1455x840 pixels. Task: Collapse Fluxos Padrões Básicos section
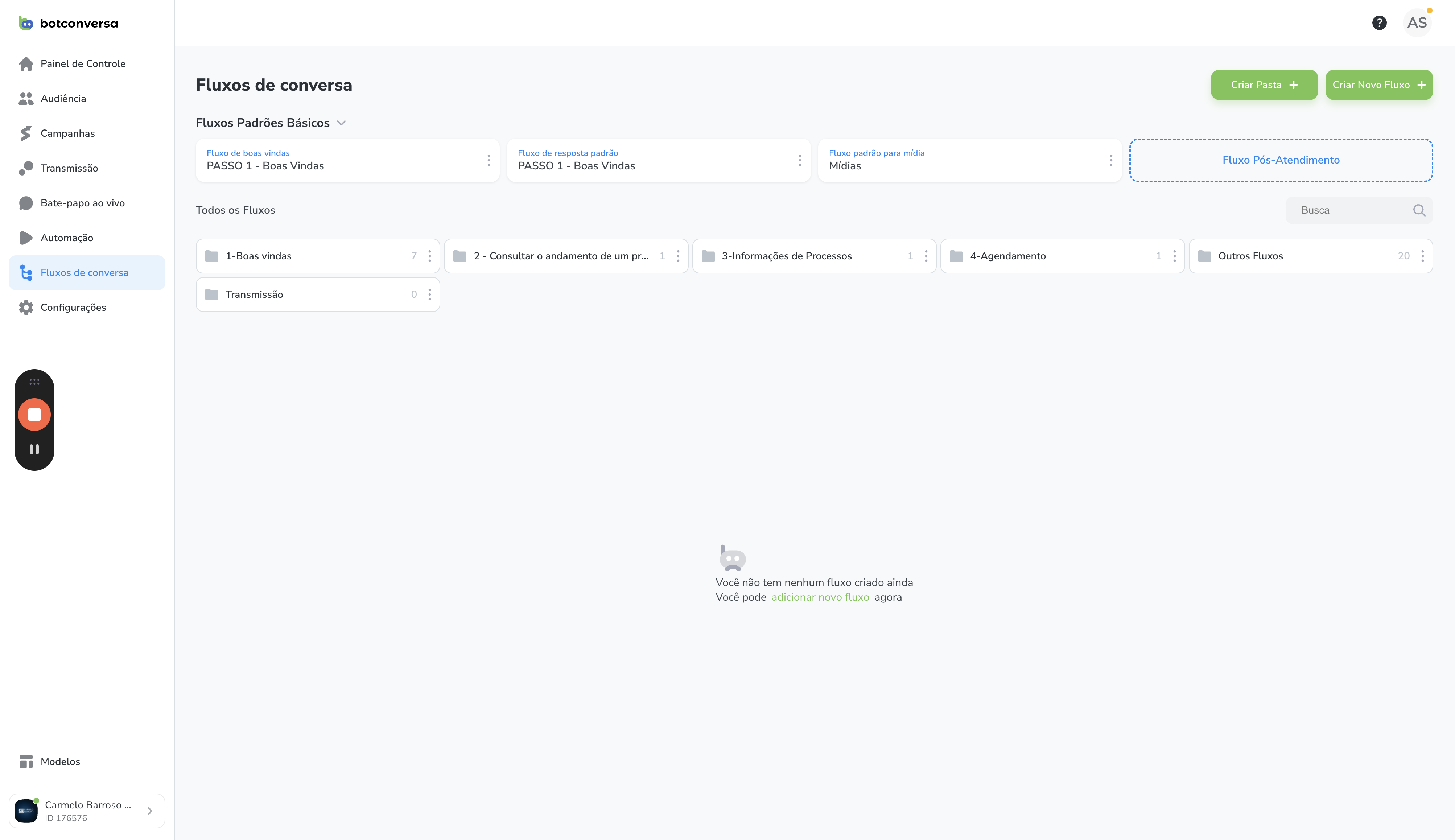click(341, 123)
